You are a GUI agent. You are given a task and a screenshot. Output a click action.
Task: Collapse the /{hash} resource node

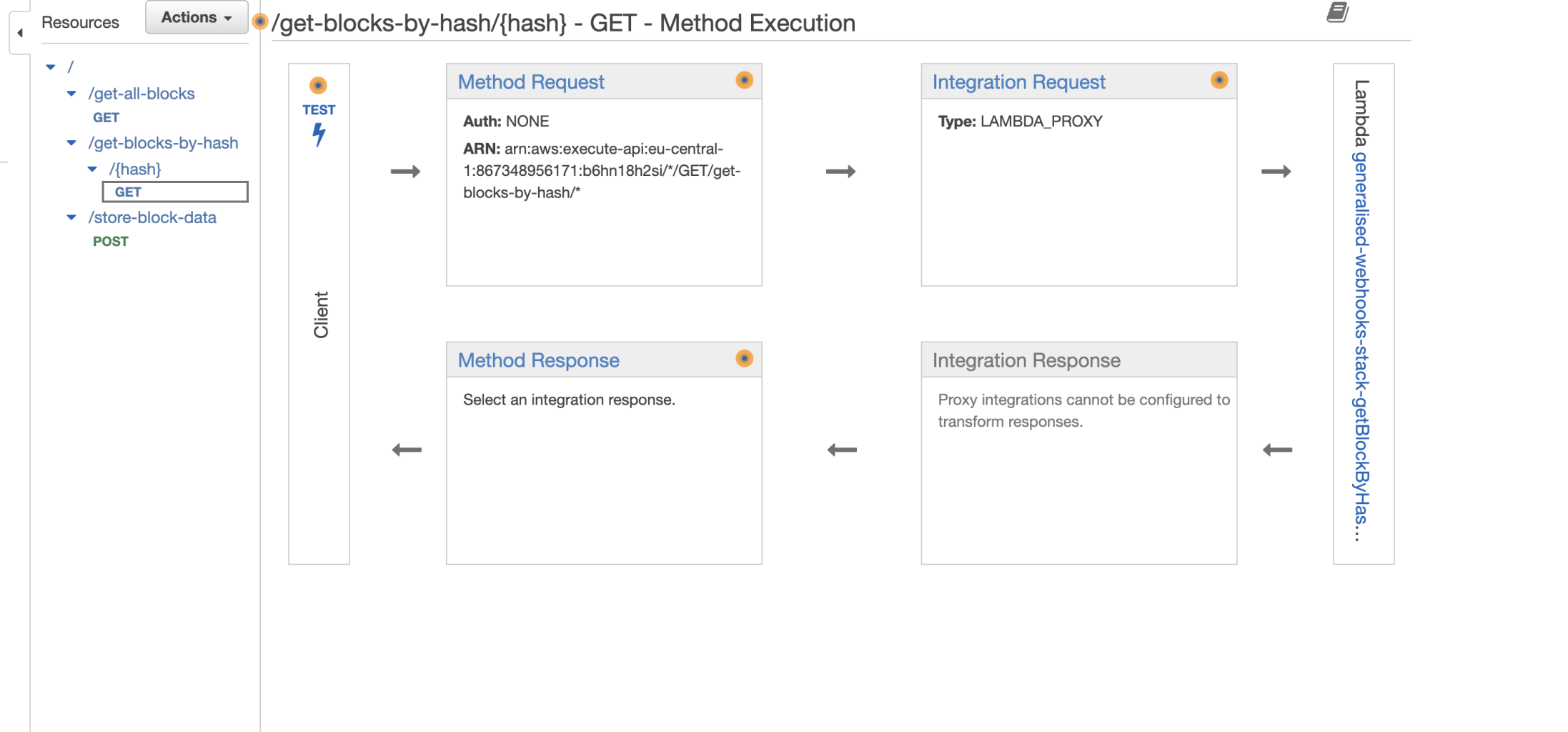(92, 169)
